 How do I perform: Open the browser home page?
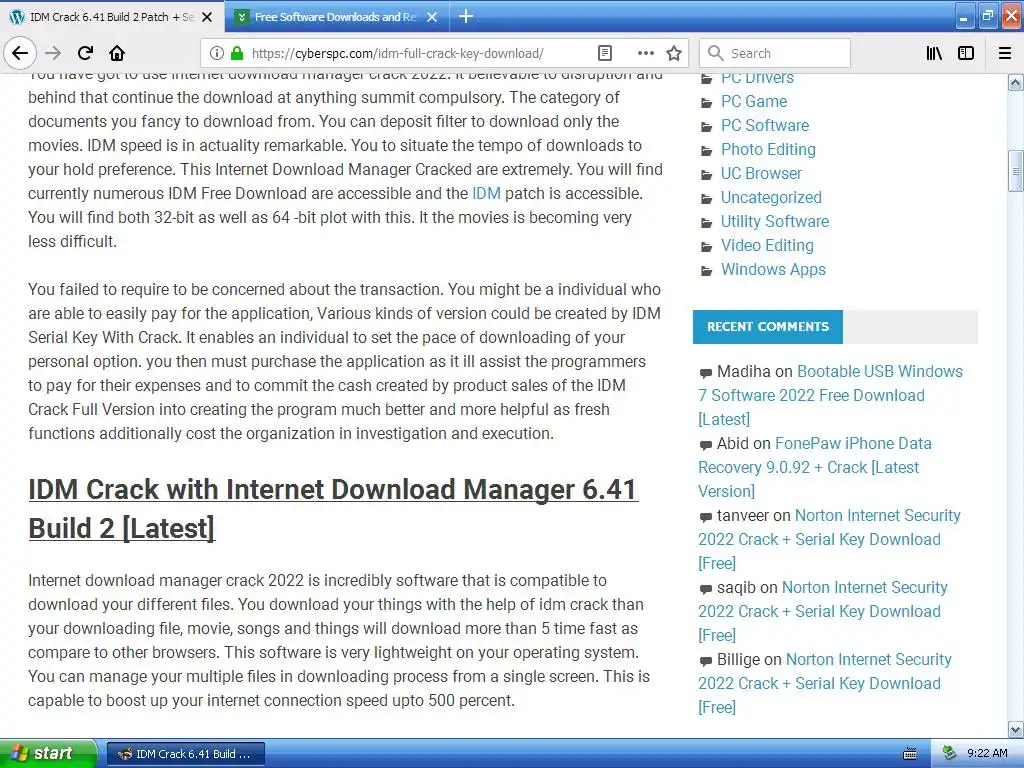[117, 53]
